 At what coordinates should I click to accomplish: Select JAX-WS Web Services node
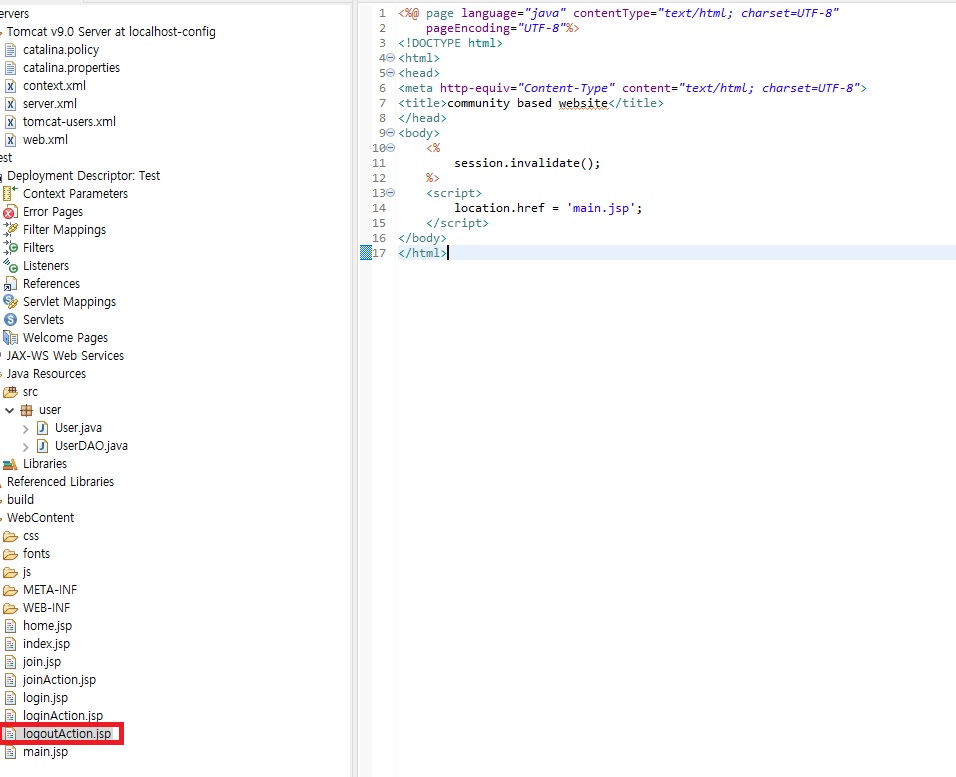[65, 356]
